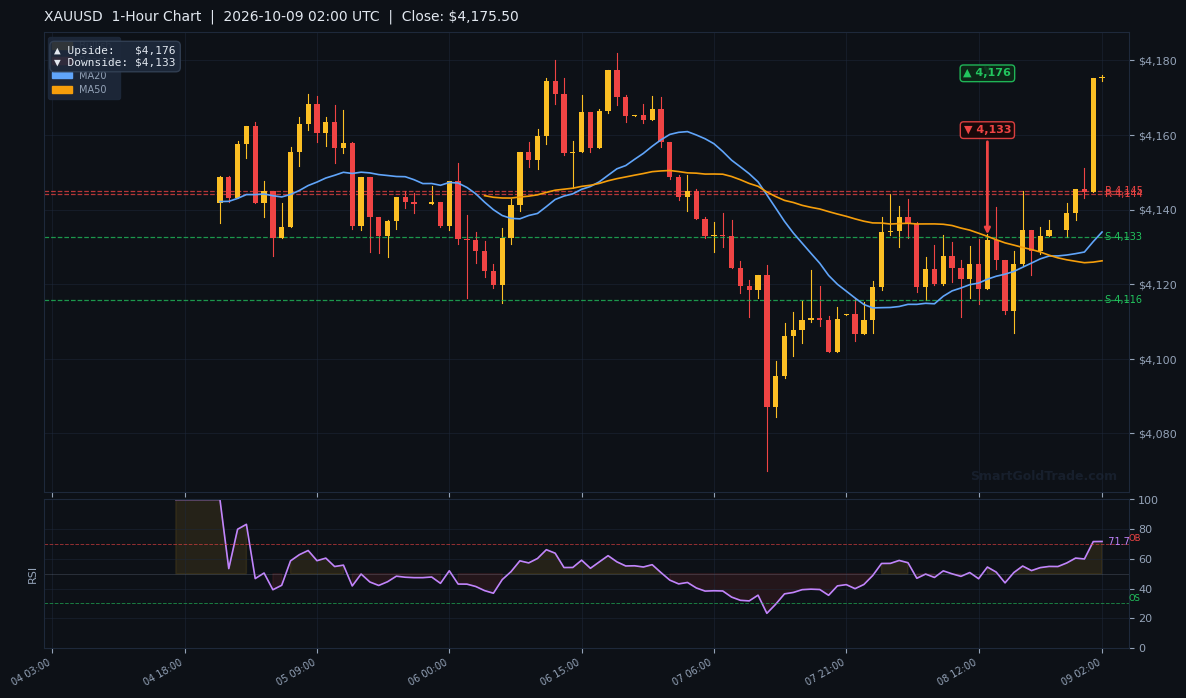Click the 06 15:00 time axis label

561,671
